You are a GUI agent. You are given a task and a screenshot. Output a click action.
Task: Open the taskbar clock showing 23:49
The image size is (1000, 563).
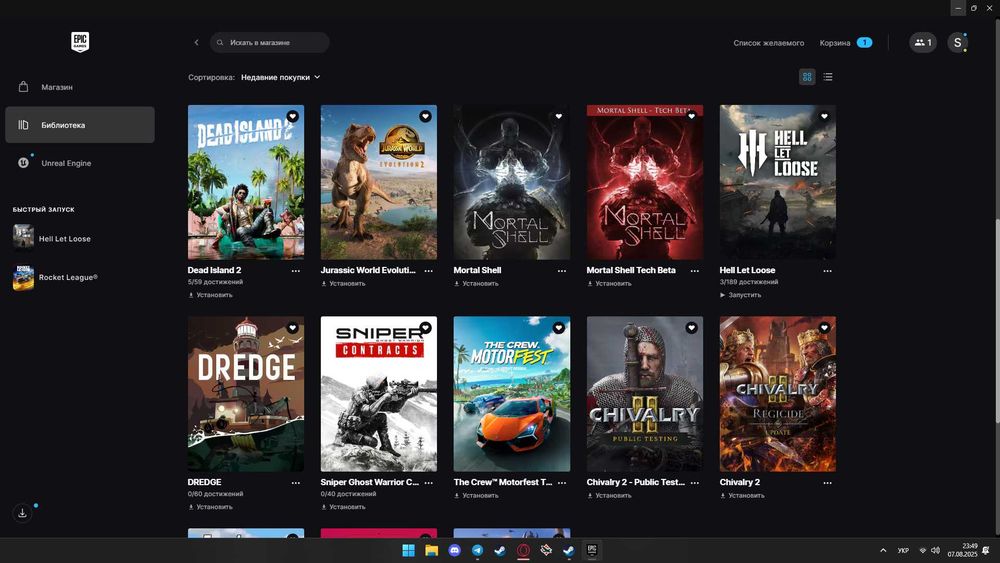coord(962,550)
